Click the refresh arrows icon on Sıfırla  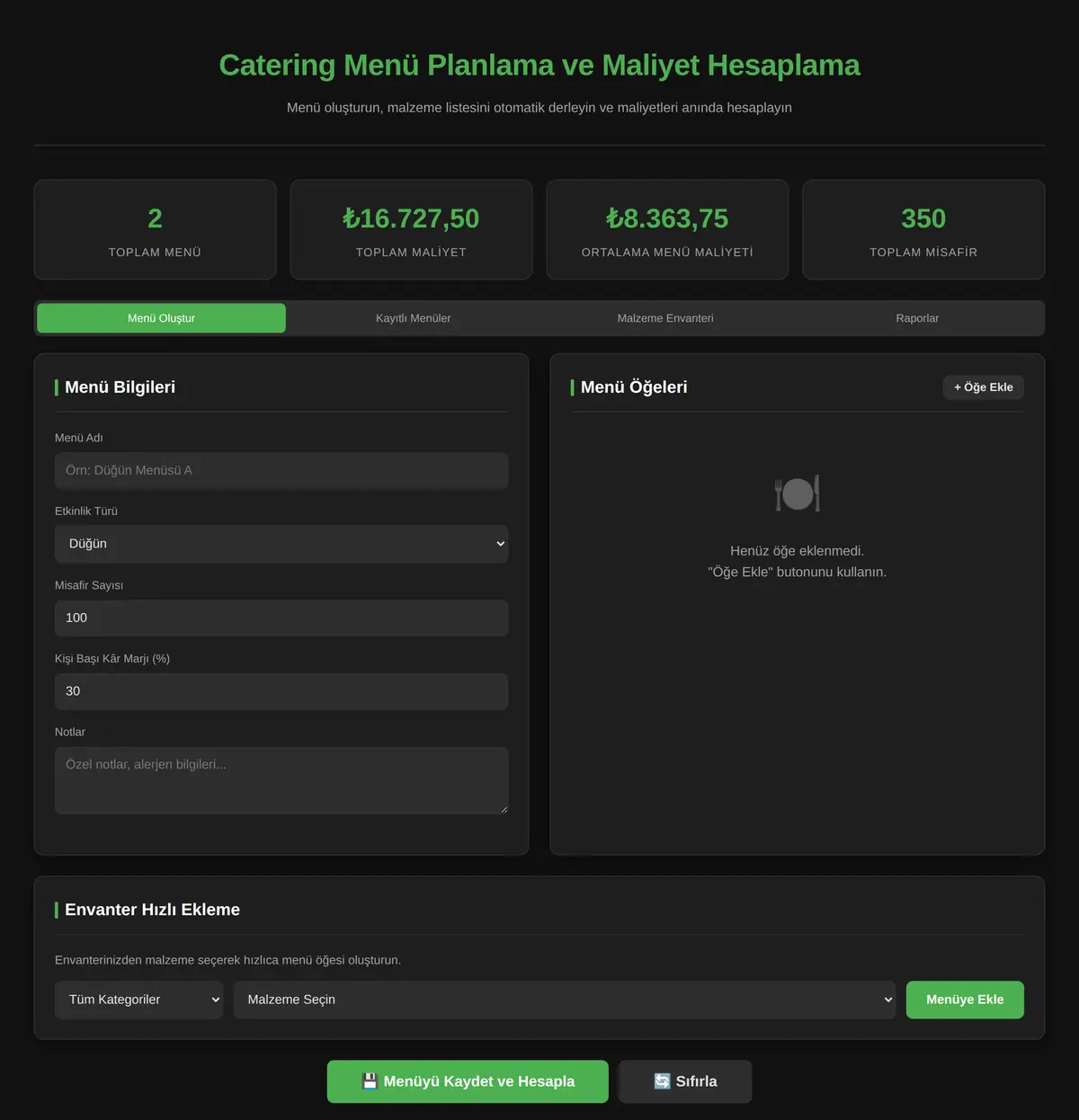(663, 1081)
